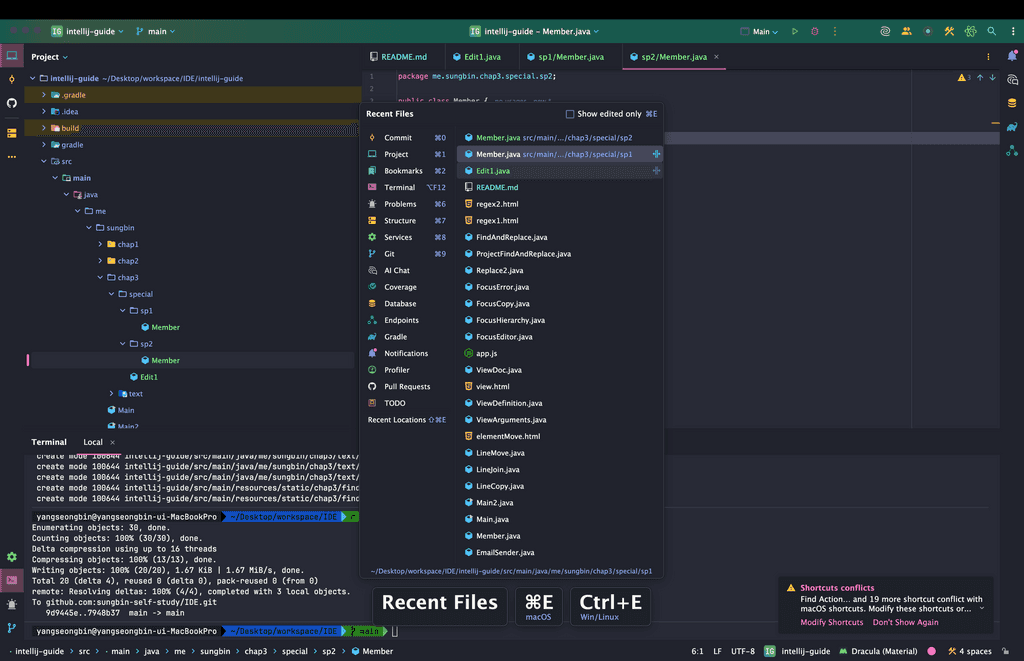Open the main branch dropdown
The height and width of the screenshot is (661, 1024).
coord(155,31)
